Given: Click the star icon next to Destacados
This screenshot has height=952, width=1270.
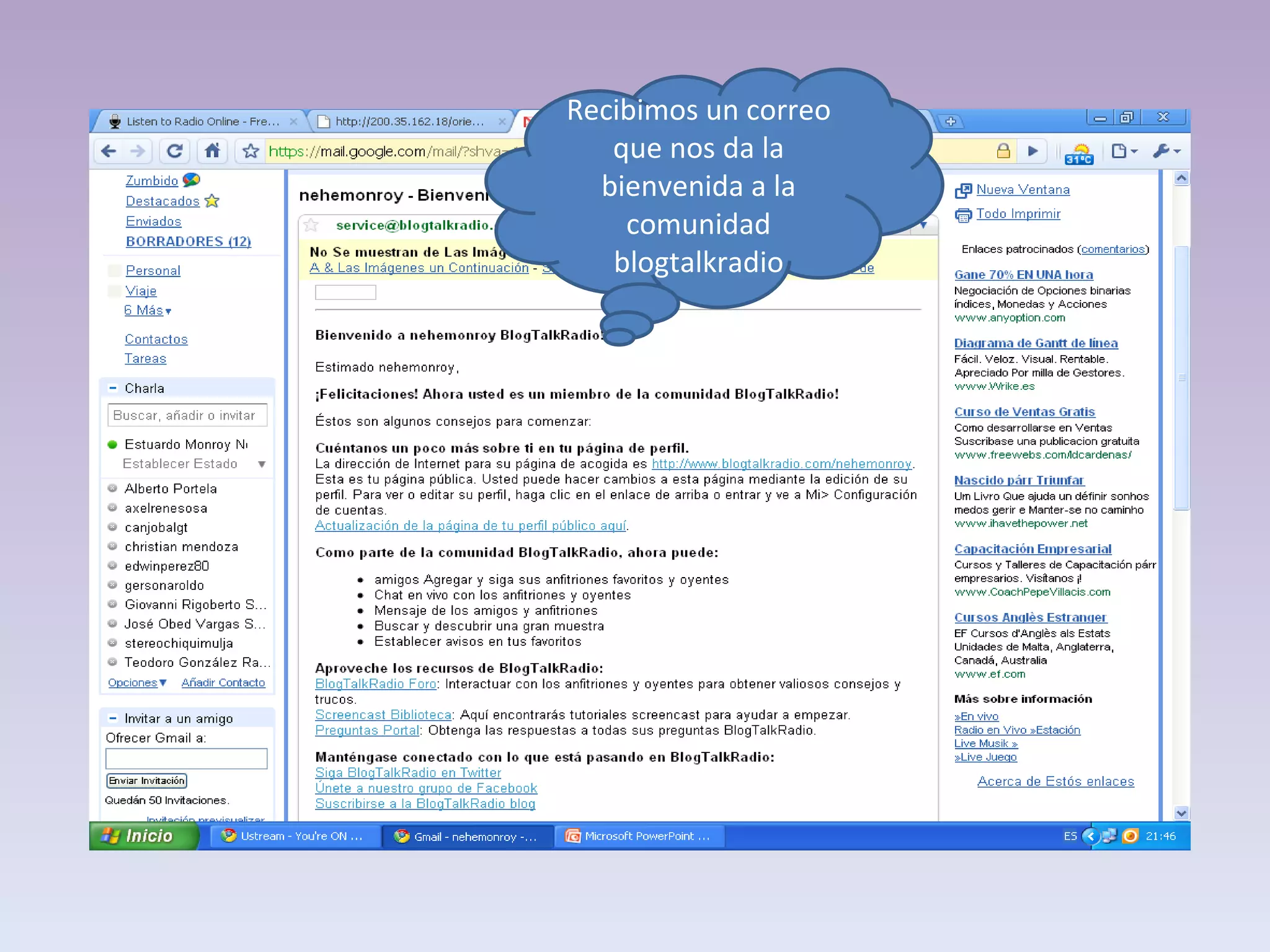Looking at the screenshot, I should [x=212, y=201].
